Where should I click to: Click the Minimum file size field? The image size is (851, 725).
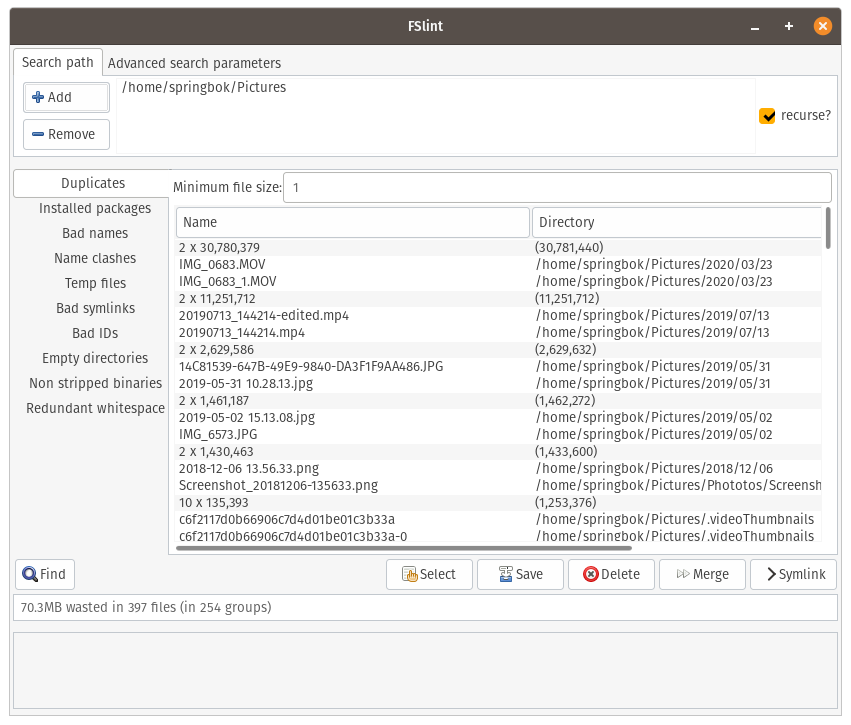(557, 187)
